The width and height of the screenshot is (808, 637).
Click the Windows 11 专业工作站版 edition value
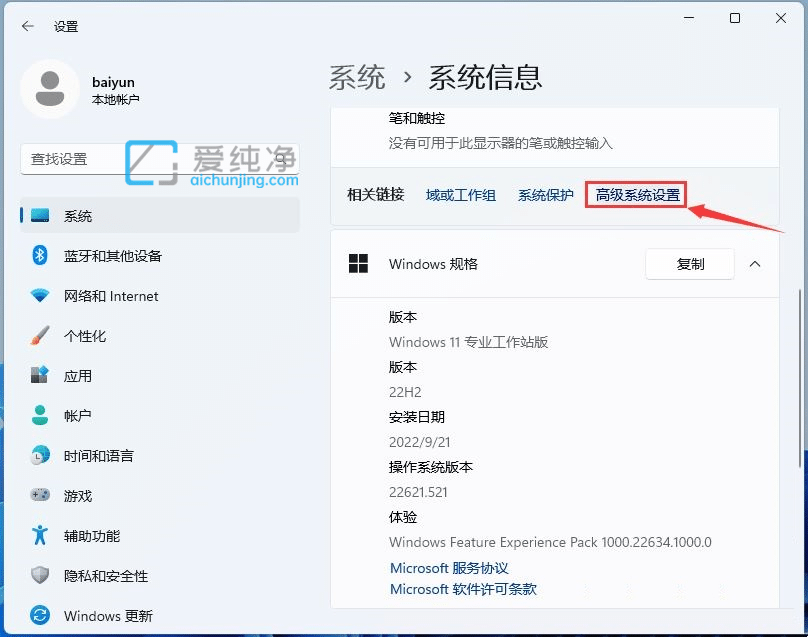(x=468, y=342)
